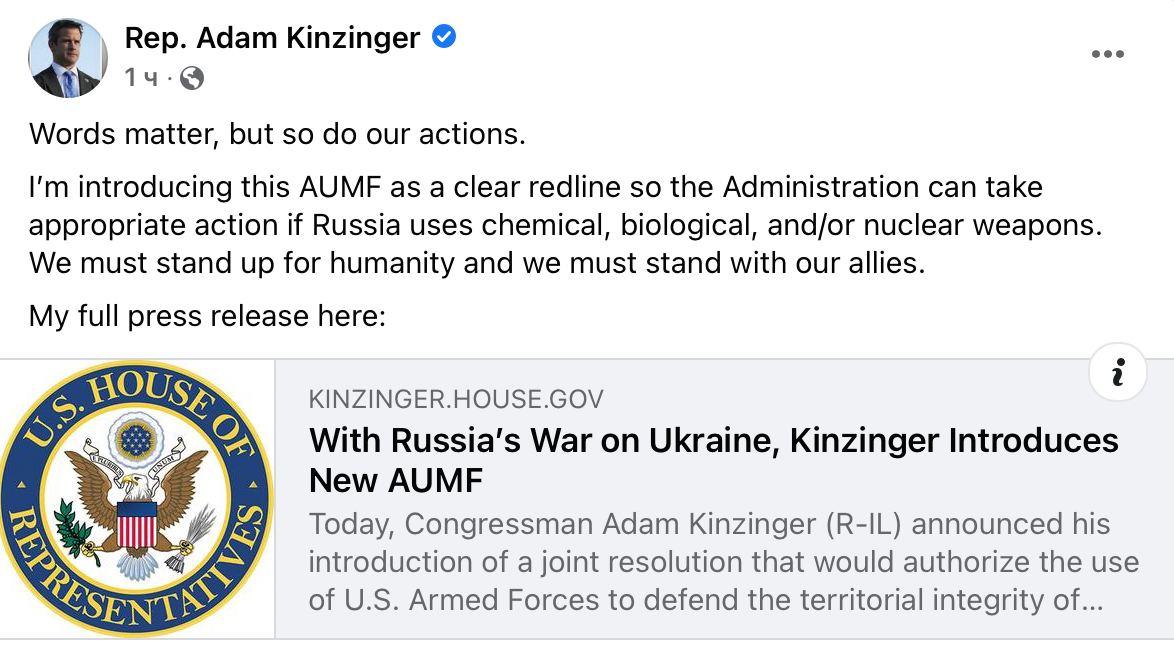Open the "With Russia's War on Ukraine" headline
The height and width of the screenshot is (646, 1174).
(x=713, y=440)
